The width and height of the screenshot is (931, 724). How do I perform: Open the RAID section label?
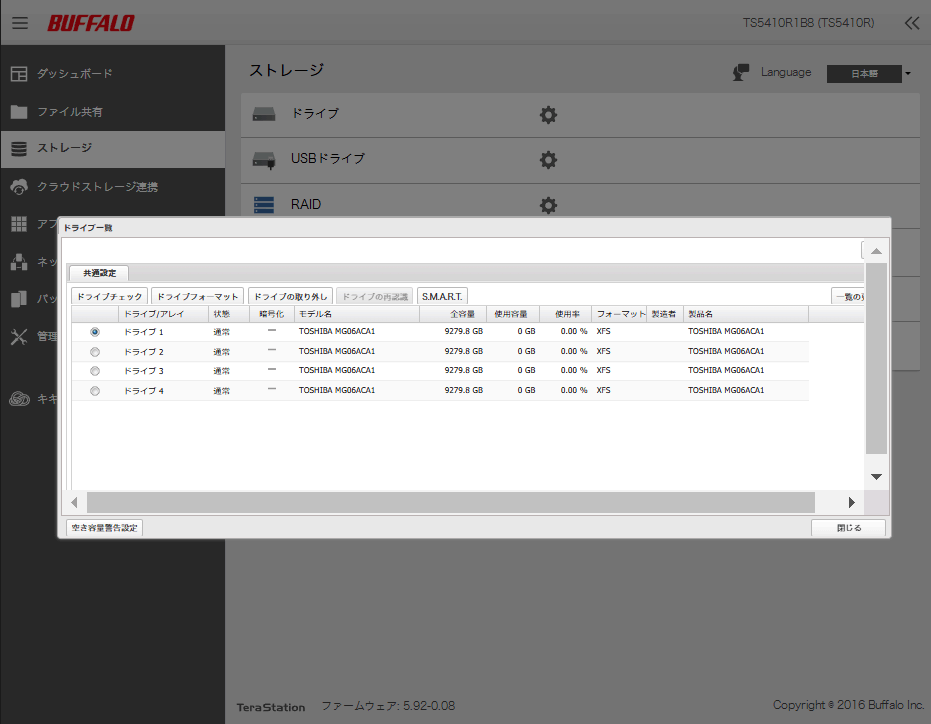click(x=306, y=204)
